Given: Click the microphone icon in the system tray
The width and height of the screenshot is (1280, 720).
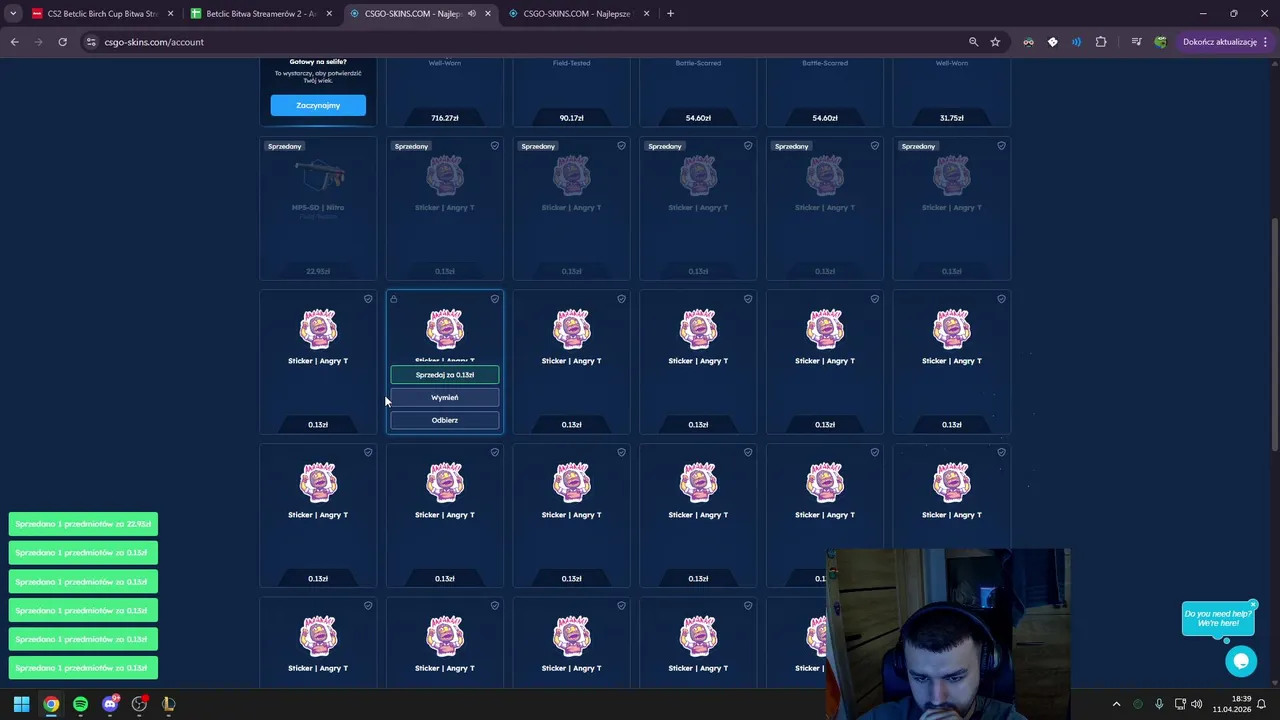Looking at the screenshot, I should coord(1159,704).
